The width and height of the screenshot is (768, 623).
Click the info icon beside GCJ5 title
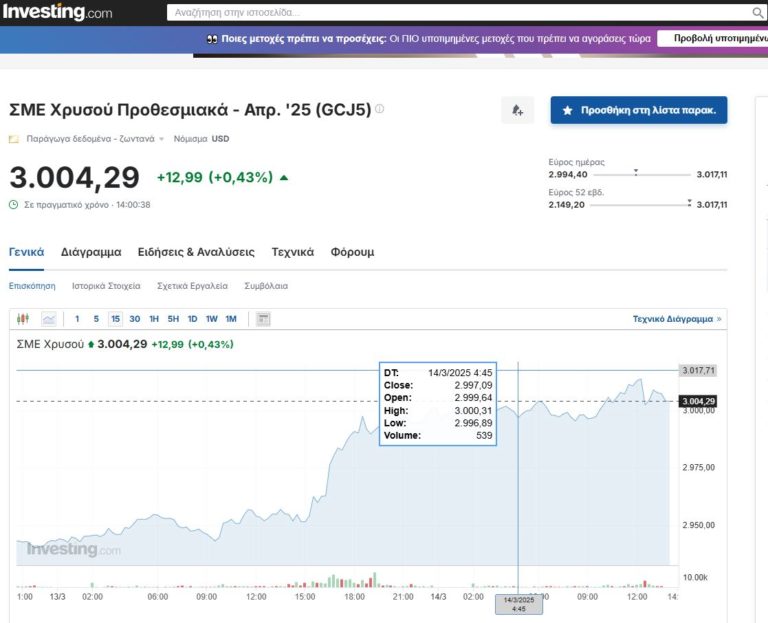379,109
